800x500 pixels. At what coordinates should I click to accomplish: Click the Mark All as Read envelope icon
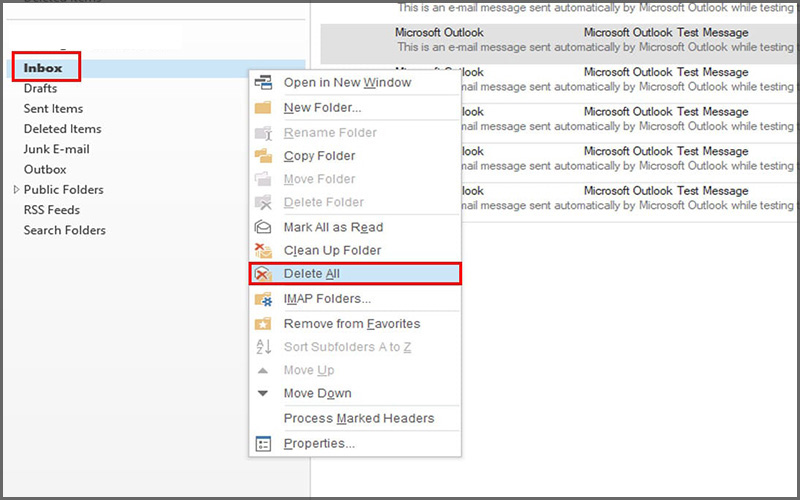pos(263,227)
